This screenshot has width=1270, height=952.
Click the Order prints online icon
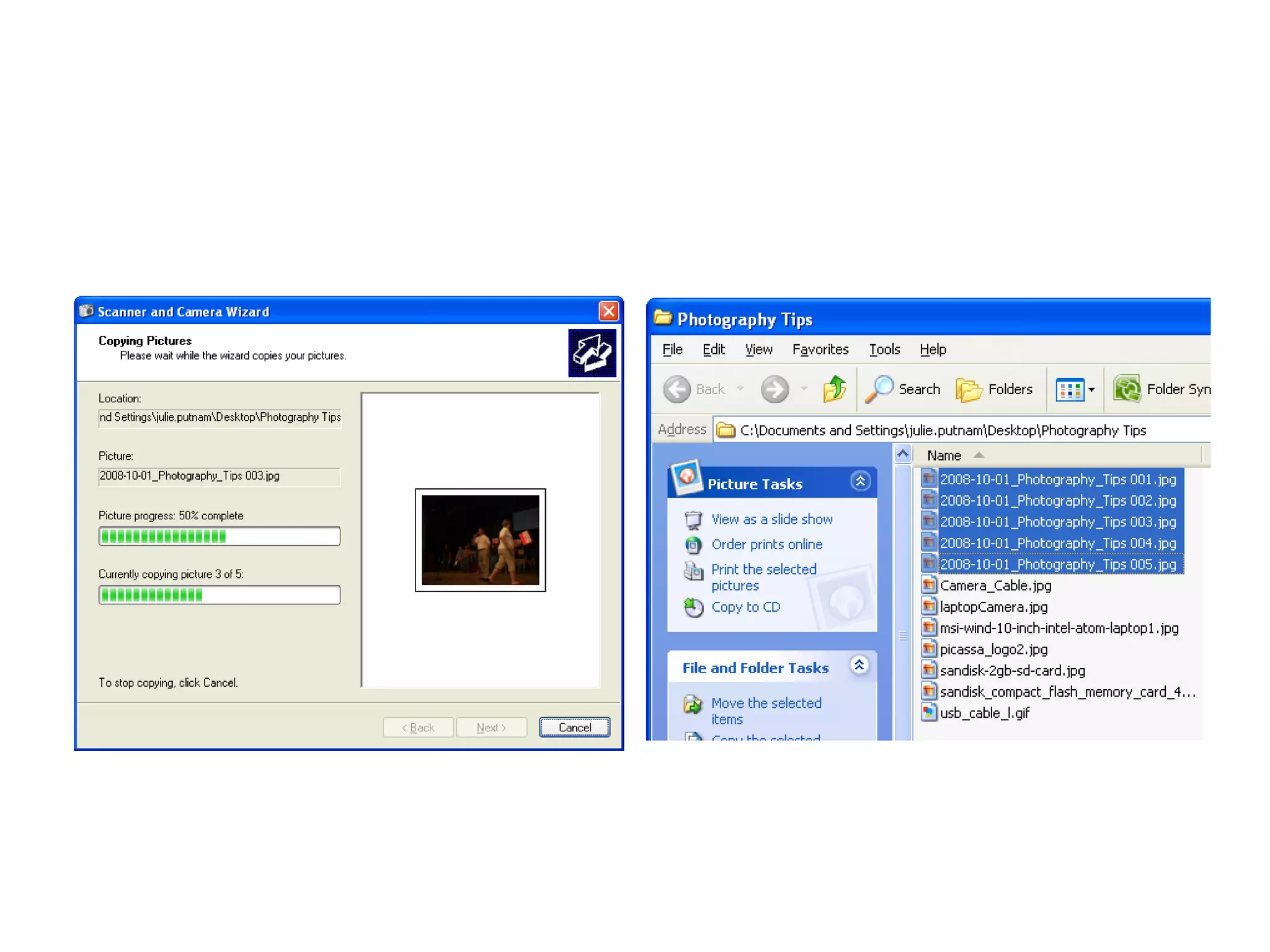pyautogui.click(x=693, y=545)
